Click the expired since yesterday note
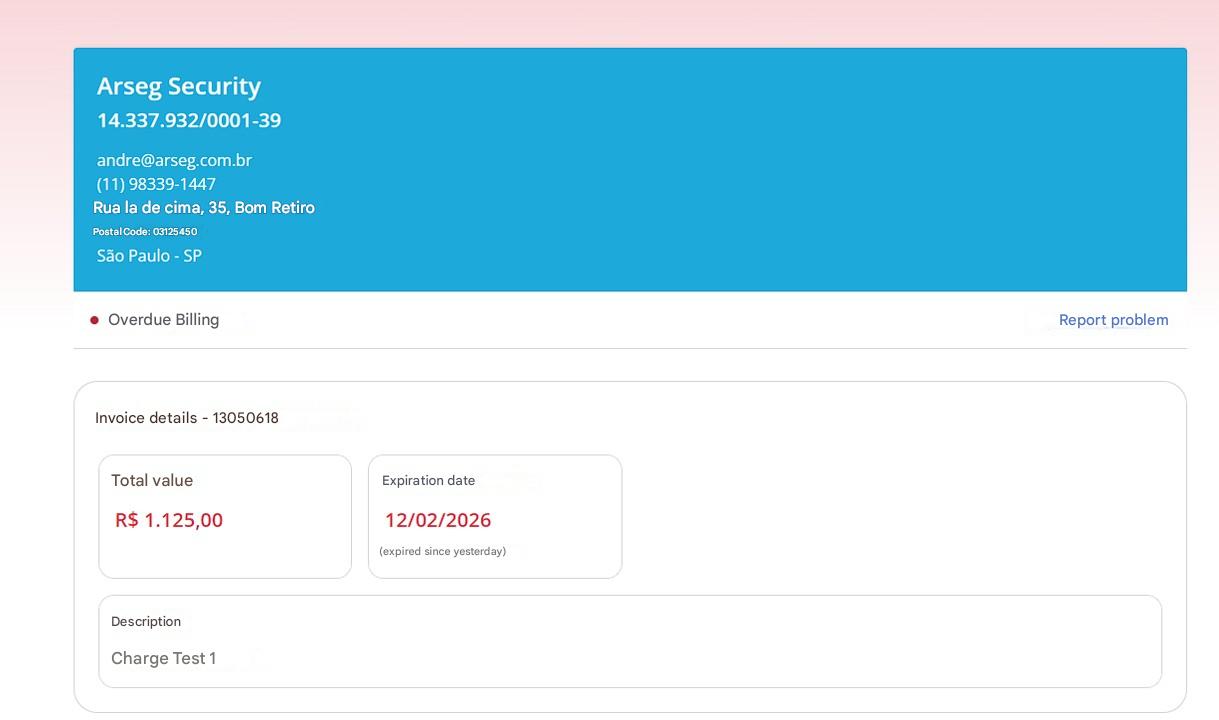The height and width of the screenshot is (720, 1219). [443, 552]
